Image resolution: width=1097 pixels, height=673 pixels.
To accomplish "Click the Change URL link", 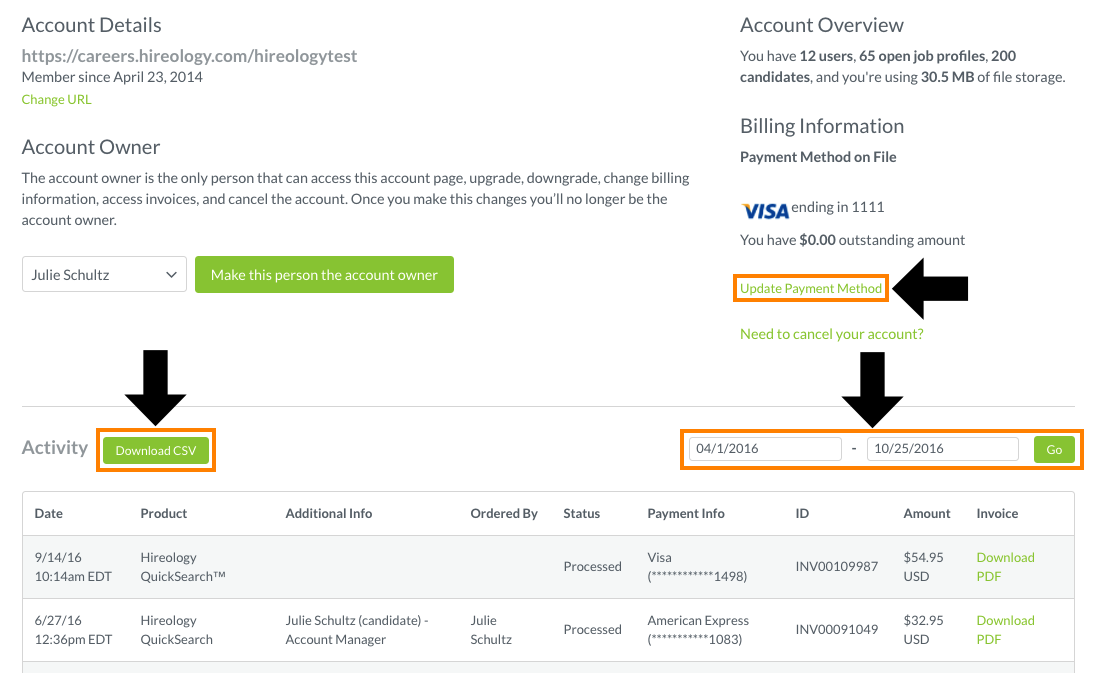I will click(x=56, y=99).
